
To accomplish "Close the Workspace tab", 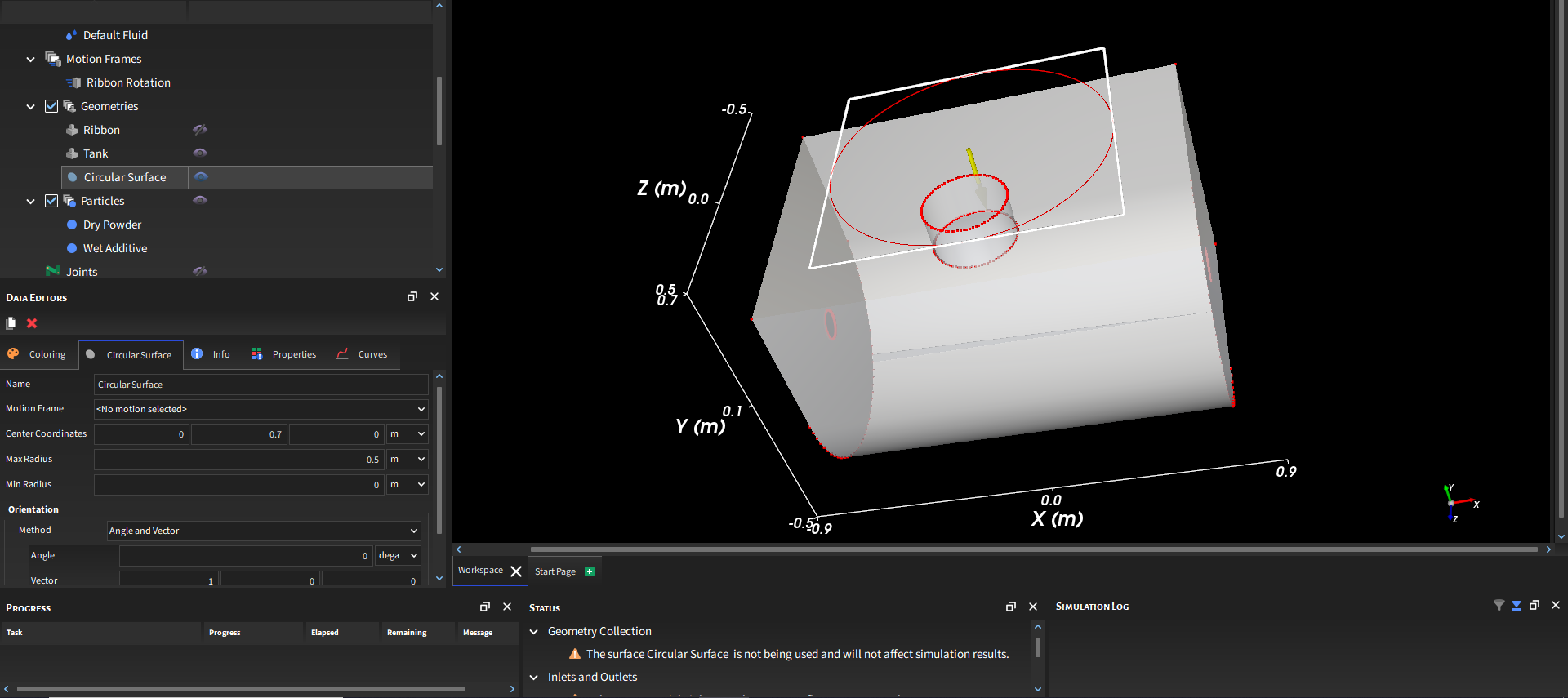I will pyautogui.click(x=516, y=571).
